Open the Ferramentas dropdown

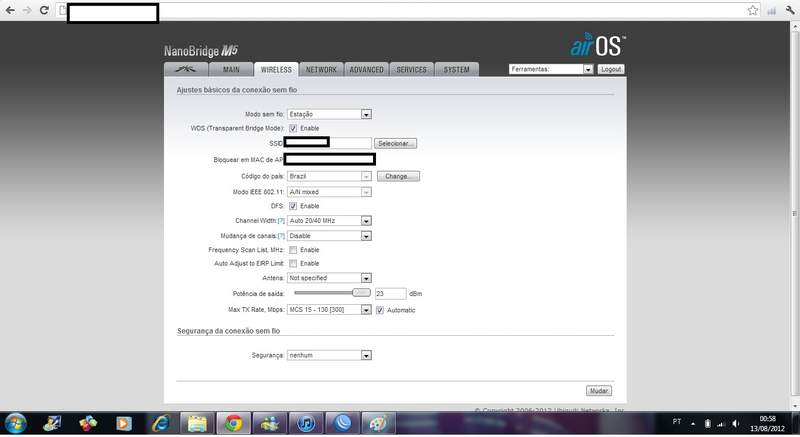tap(551, 69)
